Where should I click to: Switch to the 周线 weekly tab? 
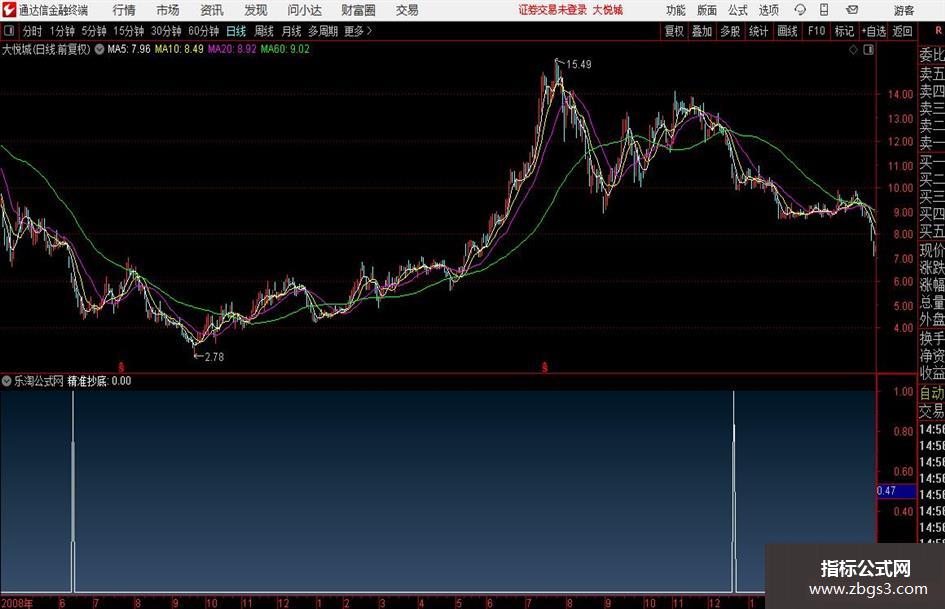click(264, 31)
